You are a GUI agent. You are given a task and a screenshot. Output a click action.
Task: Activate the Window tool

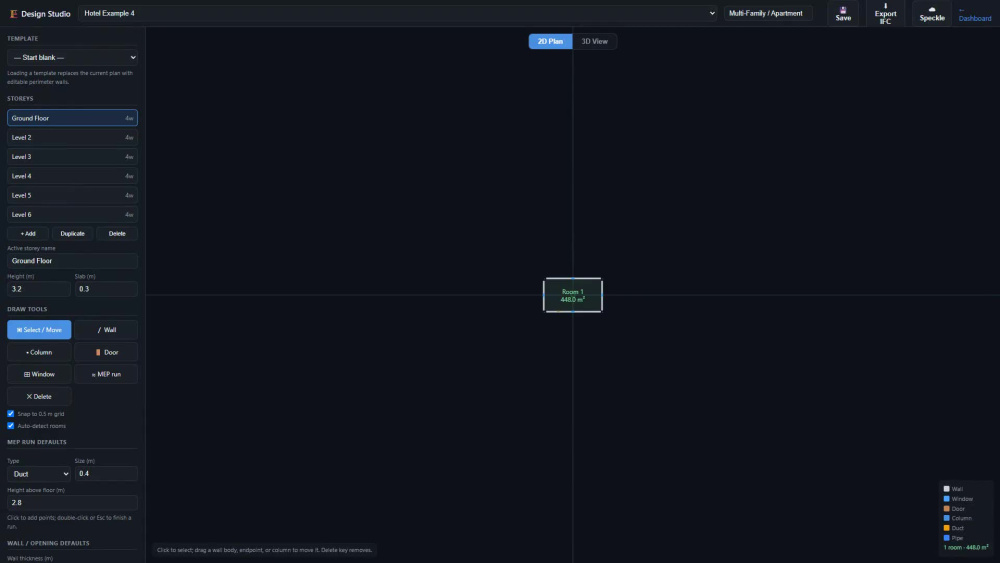point(39,374)
